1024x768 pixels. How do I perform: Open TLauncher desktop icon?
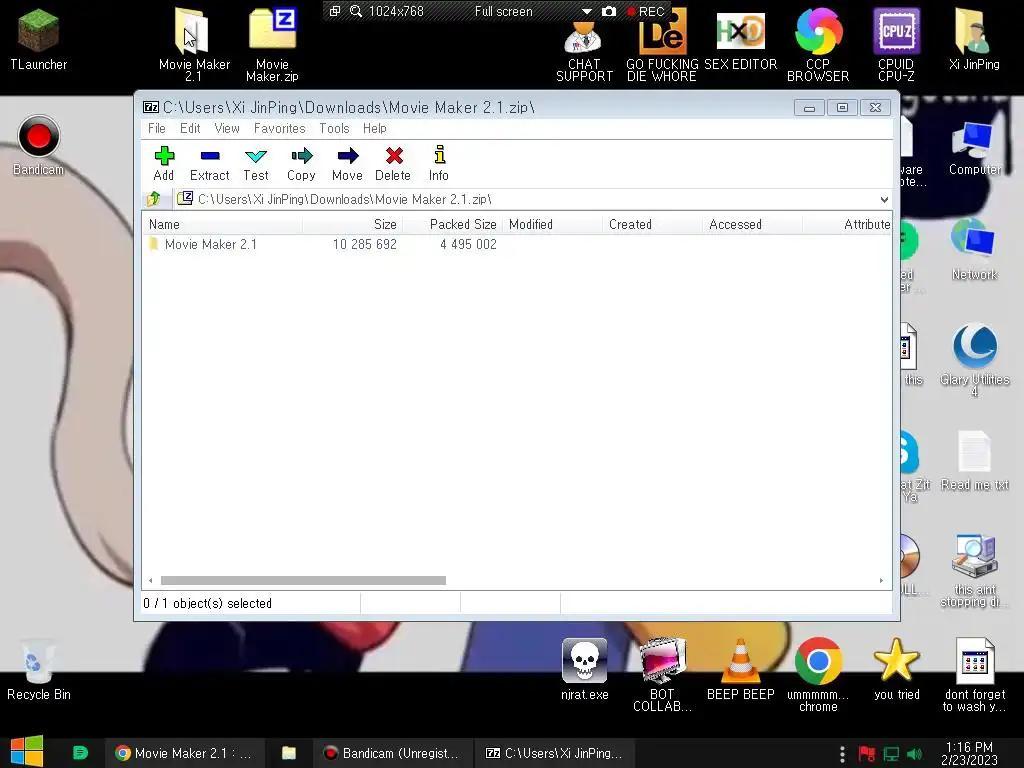click(x=39, y=40)
